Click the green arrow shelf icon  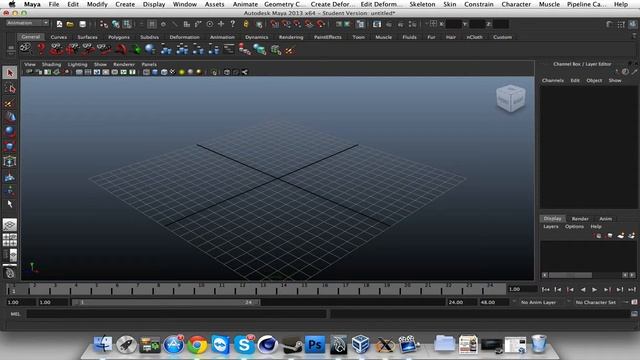coord(136,49)
